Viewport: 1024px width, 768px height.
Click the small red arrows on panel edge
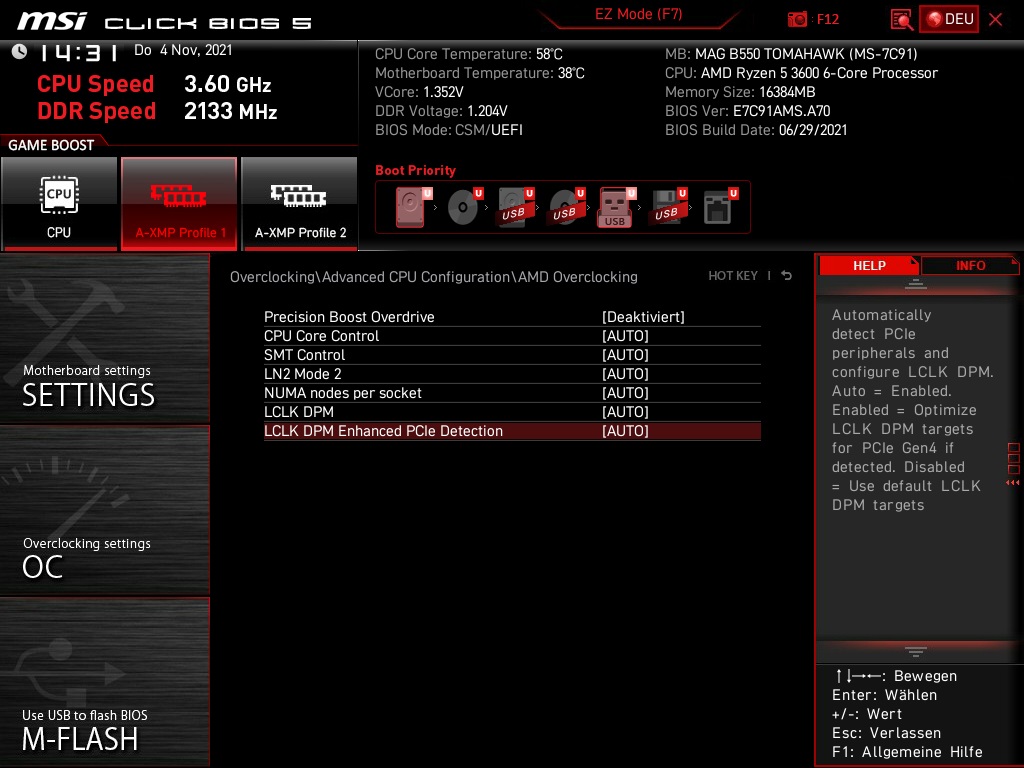click(1013, 483)
